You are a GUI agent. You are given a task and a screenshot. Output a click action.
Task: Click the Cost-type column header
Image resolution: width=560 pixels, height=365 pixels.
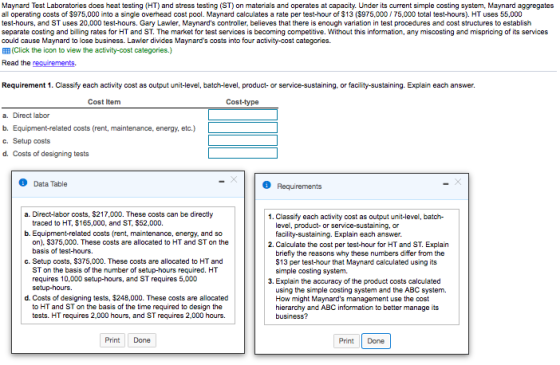click(x=242, y=102)
